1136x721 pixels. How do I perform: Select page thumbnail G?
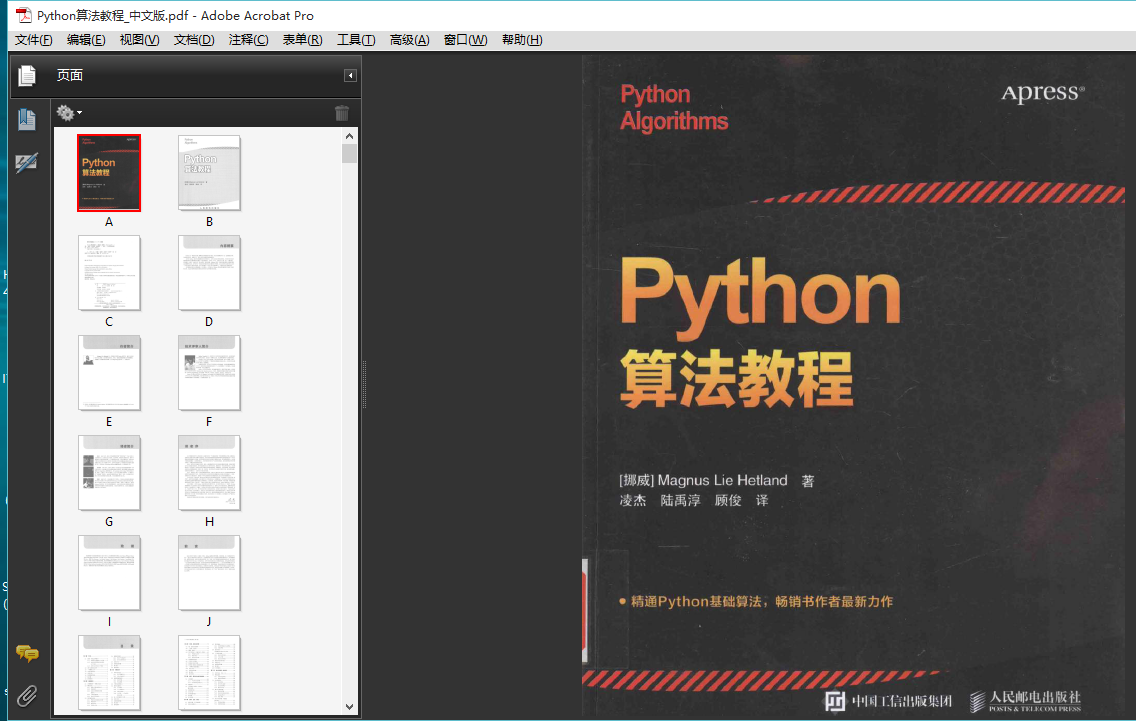(109, 473)
